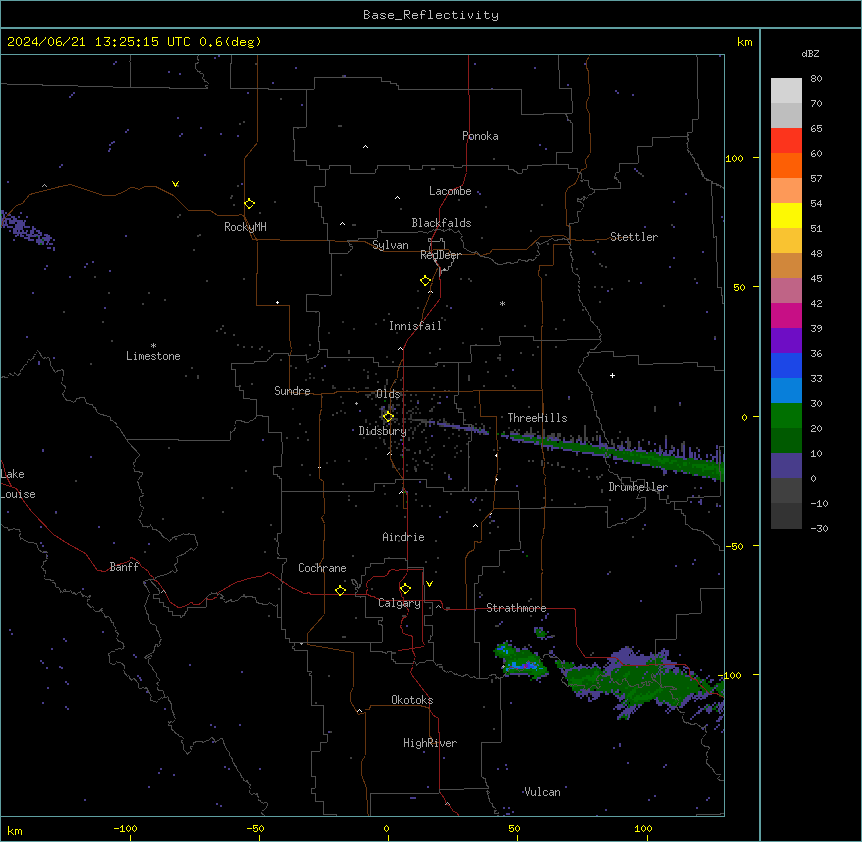862x842 pixels.
Task: Click the -50 tick label on right axis
Action: 734,546
